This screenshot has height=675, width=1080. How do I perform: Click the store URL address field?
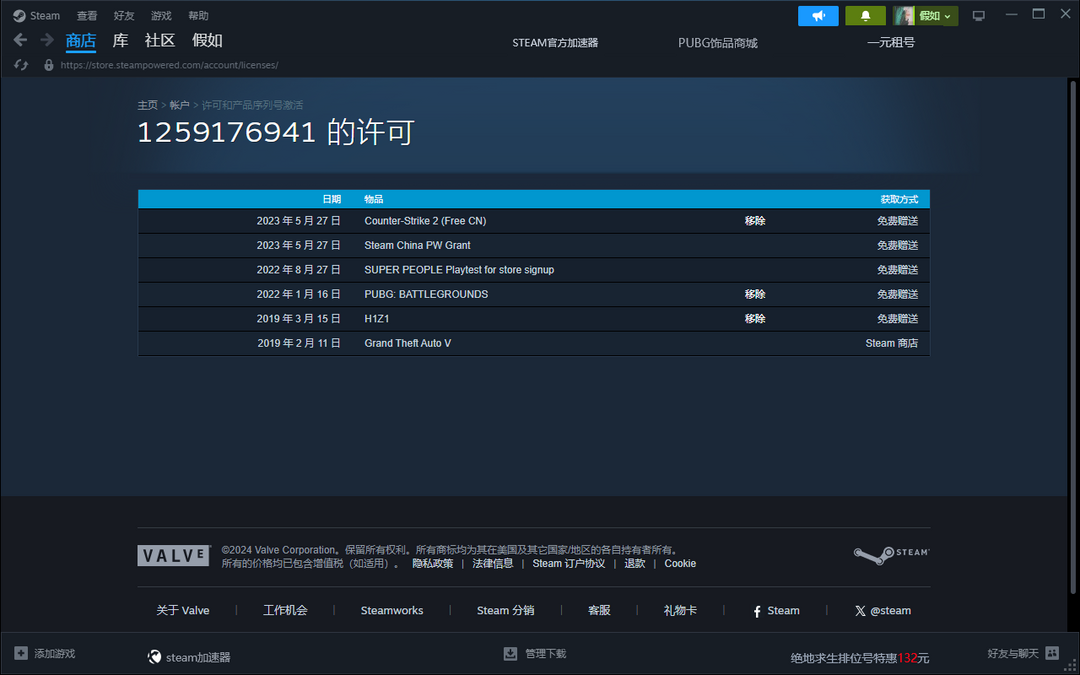pos(169,65)
